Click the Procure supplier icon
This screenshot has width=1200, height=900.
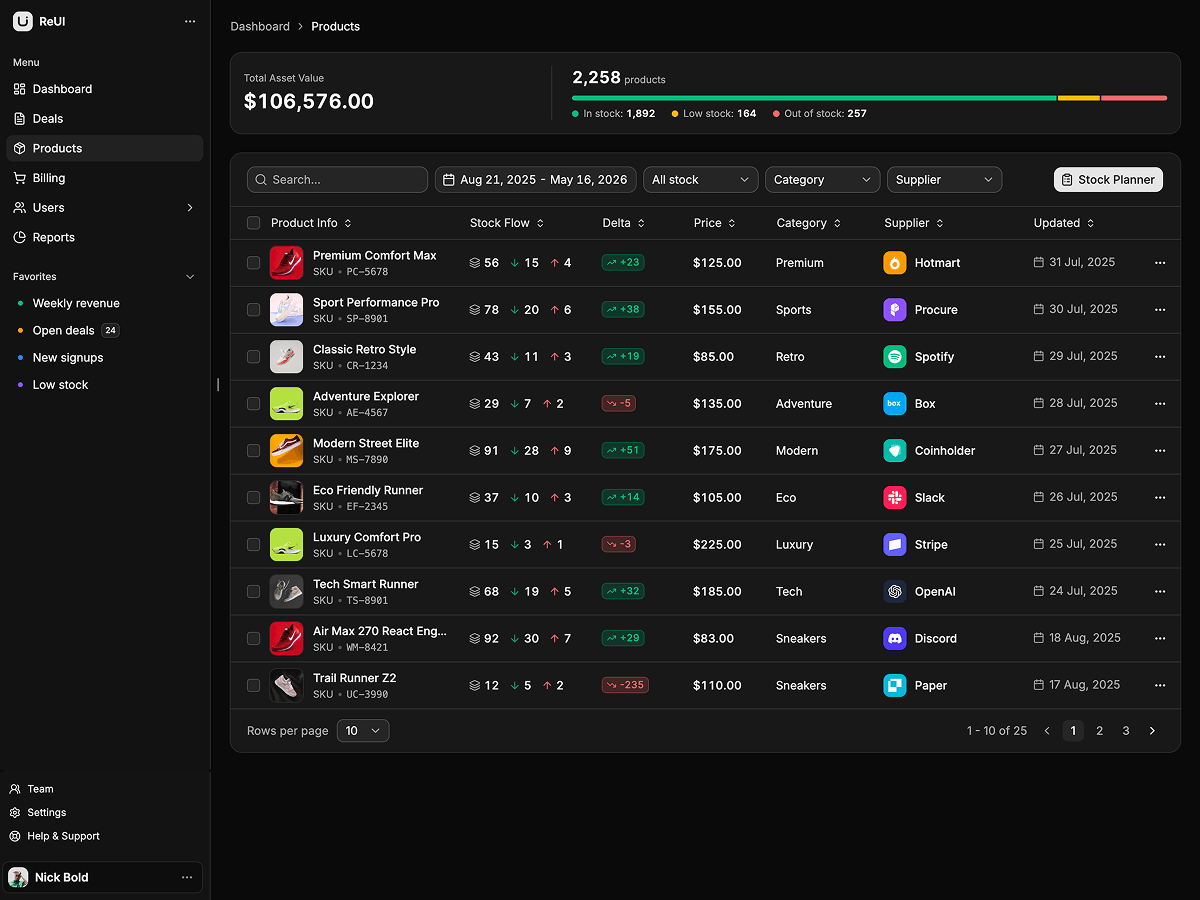tap(895, 310)
